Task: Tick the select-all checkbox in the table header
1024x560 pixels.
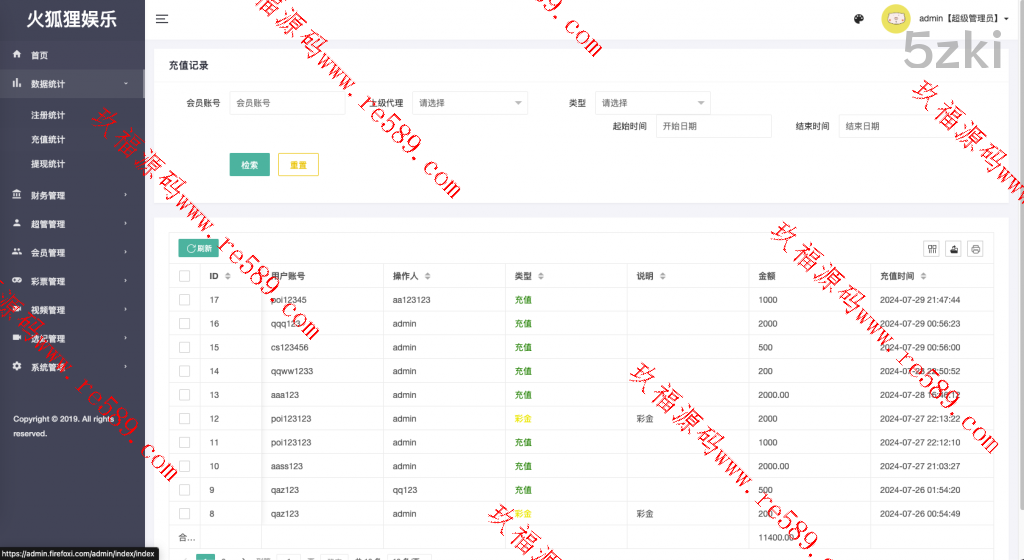Action: (x=185, y=276)
